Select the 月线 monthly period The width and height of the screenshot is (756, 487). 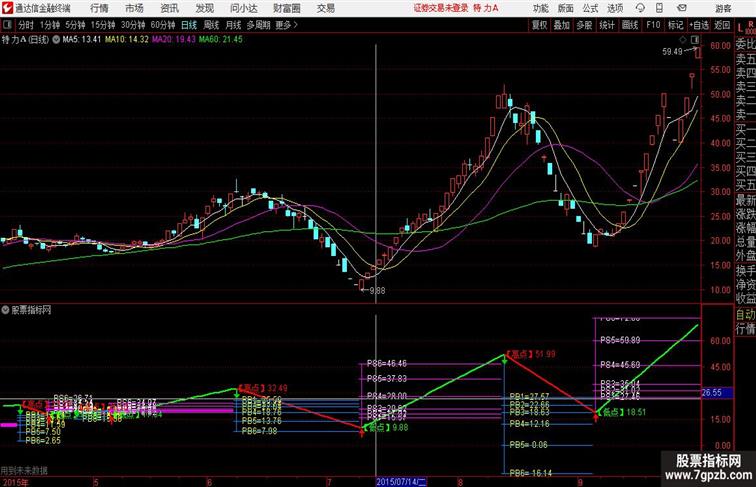[233, 25]
